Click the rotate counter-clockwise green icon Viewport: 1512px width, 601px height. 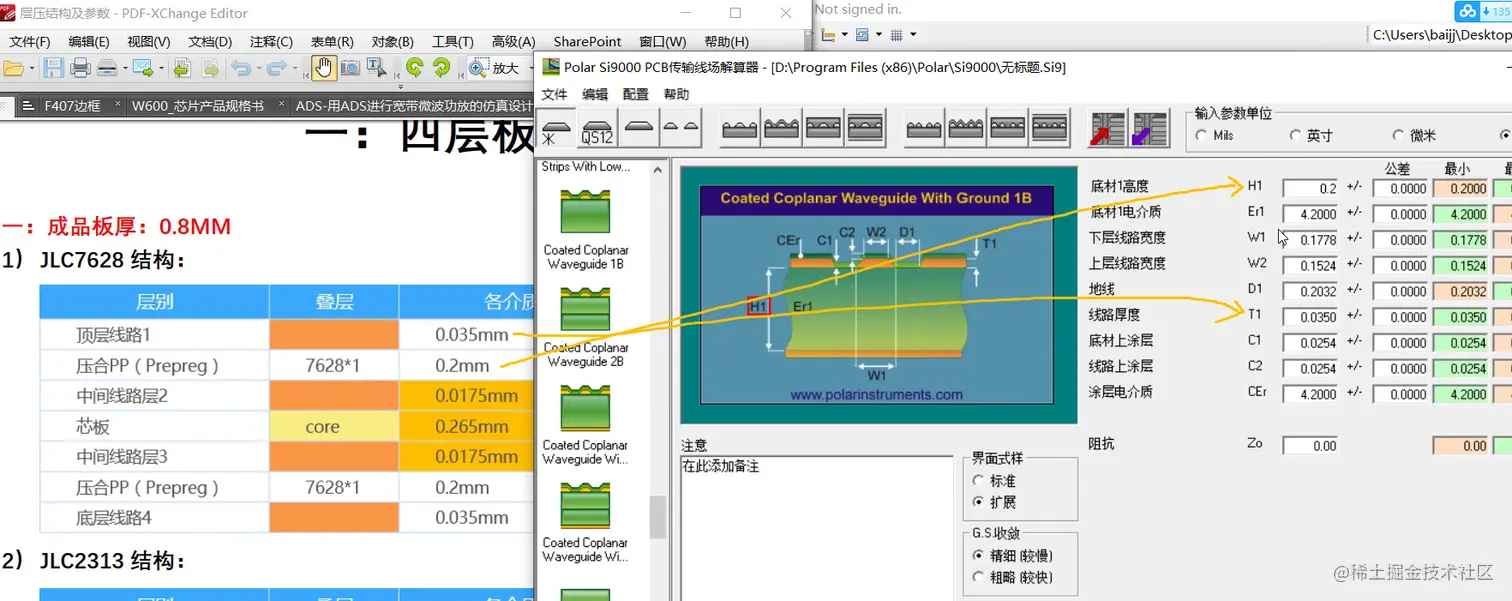click(414, 68)
